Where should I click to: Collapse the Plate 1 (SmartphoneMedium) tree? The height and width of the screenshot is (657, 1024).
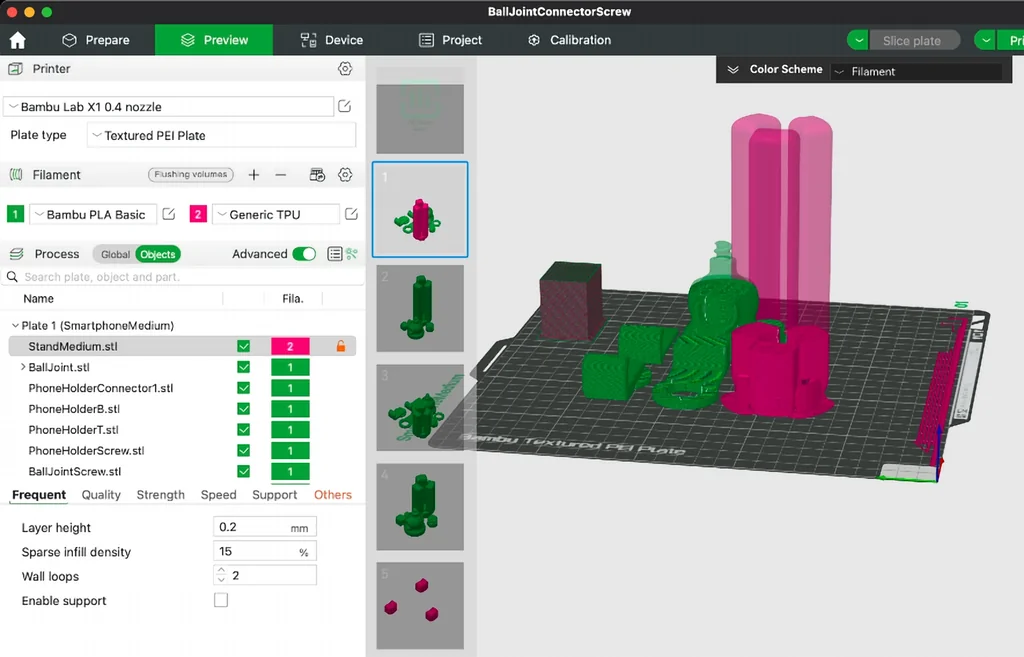[15, 325]
